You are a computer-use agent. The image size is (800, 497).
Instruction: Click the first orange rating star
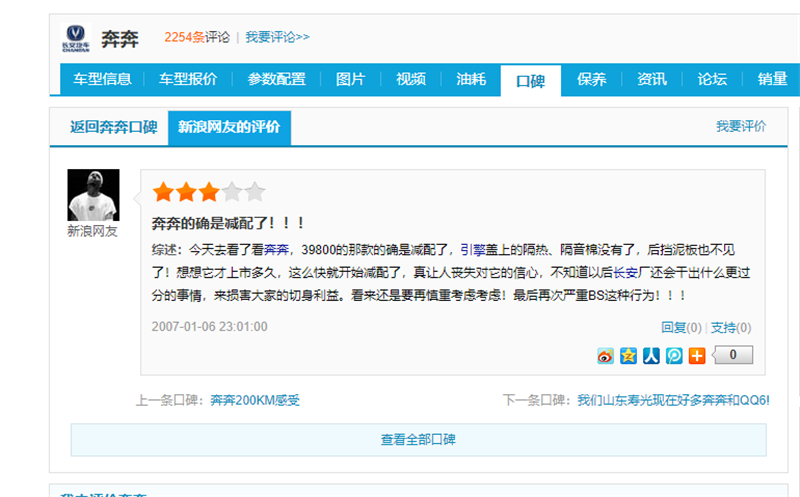[x=163, y=192]
